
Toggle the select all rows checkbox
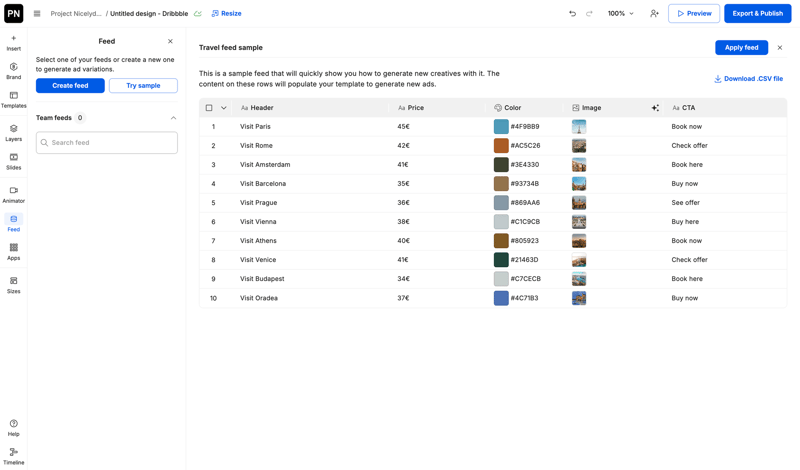click(x=209, y=108)
